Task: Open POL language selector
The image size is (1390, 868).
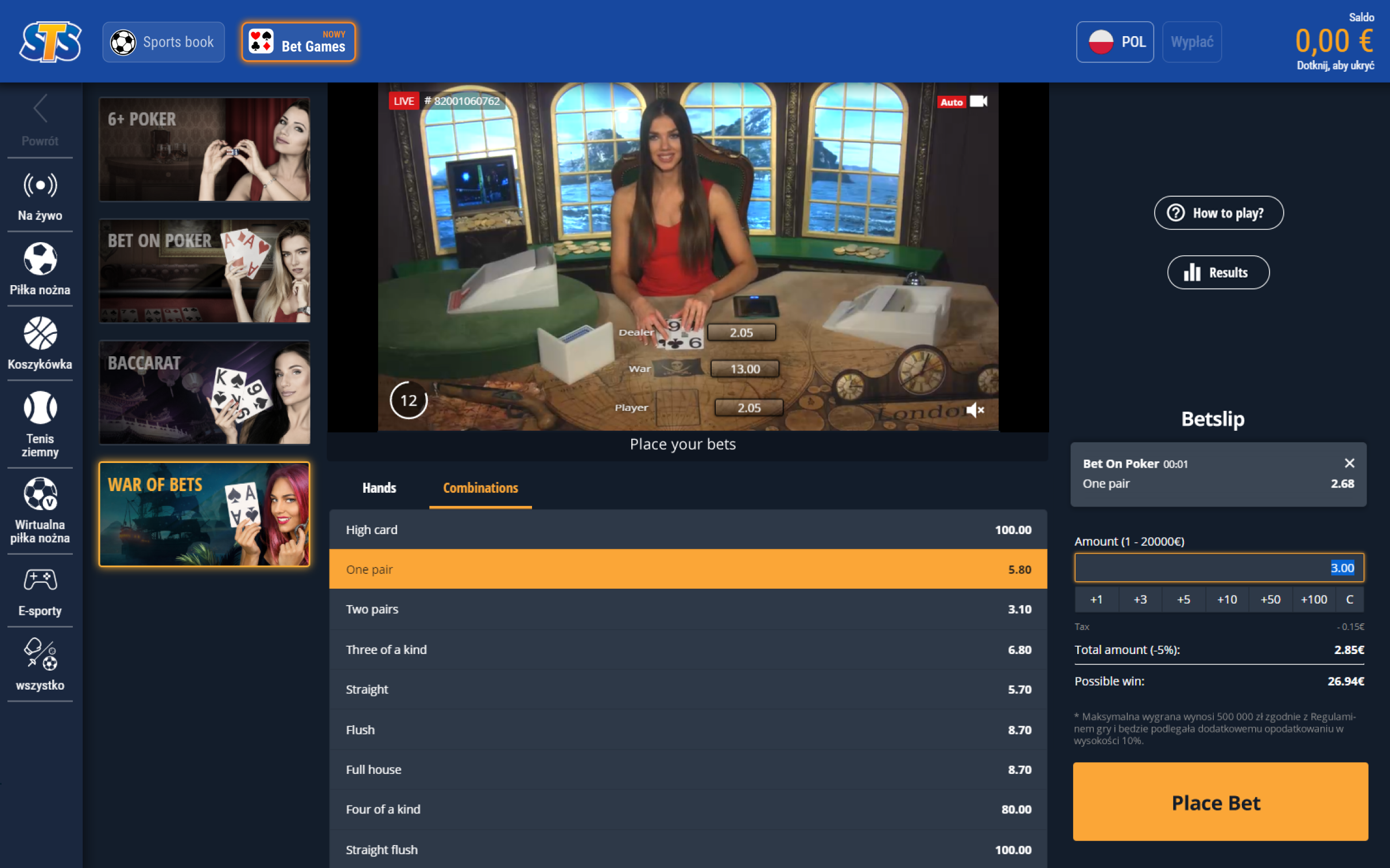Action: [1115, 42]
